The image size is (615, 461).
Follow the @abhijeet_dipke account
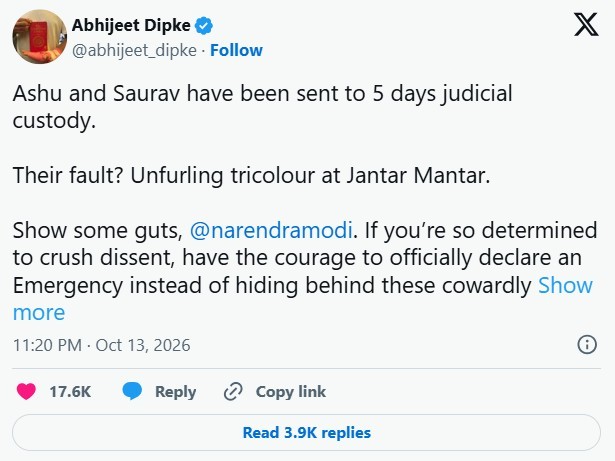coord(236,50)
